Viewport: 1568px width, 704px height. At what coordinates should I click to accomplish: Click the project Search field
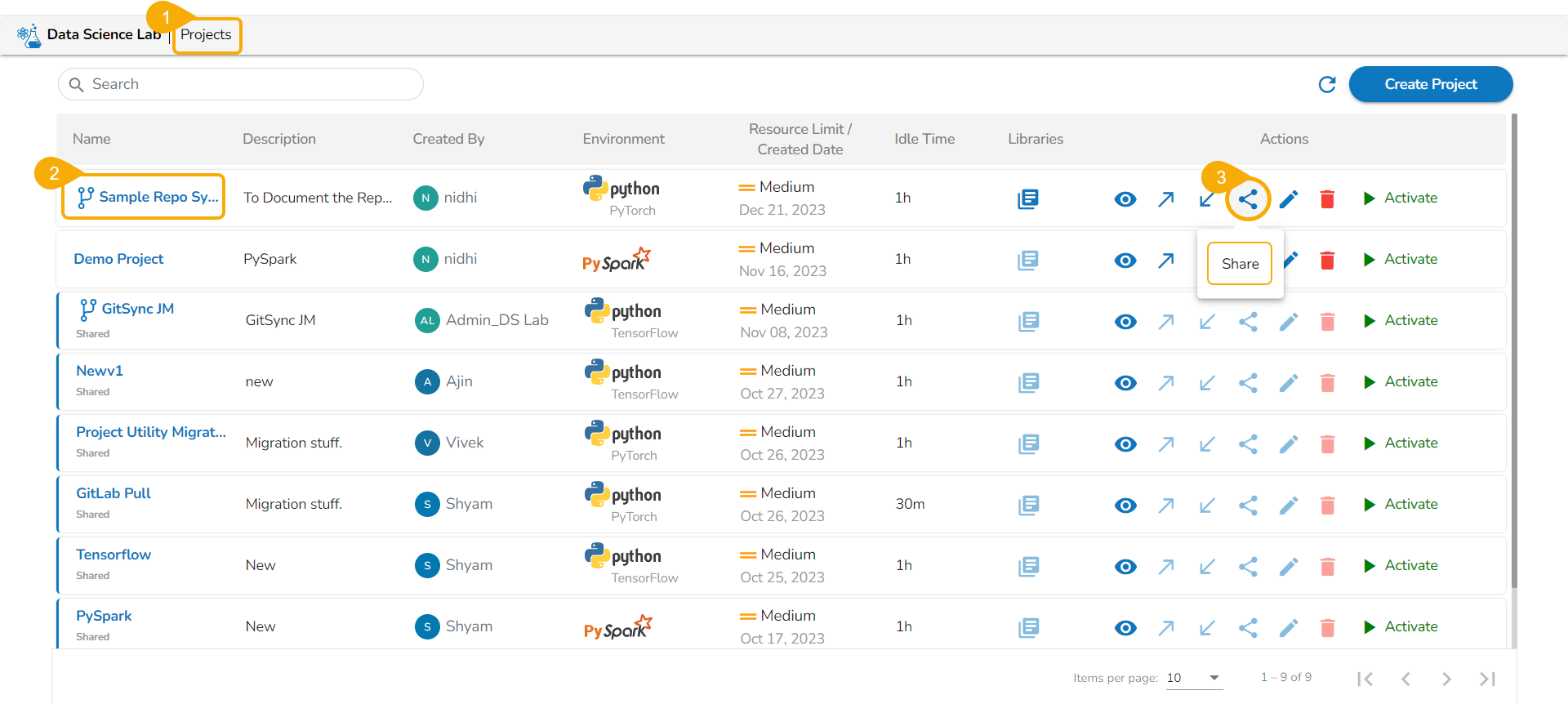coord(241,84)
